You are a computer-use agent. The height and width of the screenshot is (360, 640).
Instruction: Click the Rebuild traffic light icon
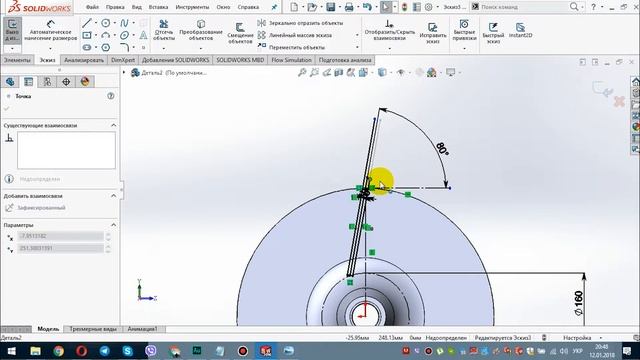click(404, 7)
